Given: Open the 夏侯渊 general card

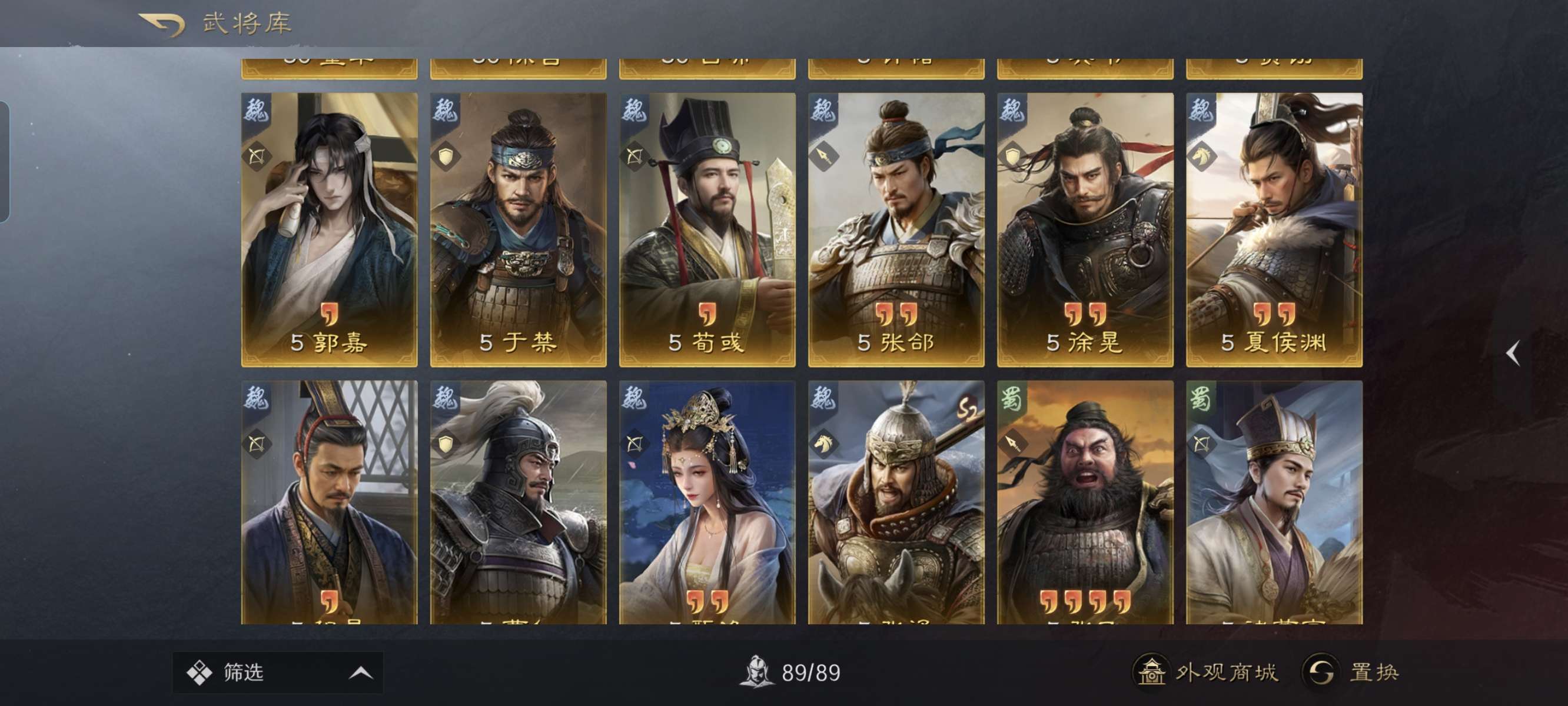Looking at the screenshot, I should tap(1274, 230).
